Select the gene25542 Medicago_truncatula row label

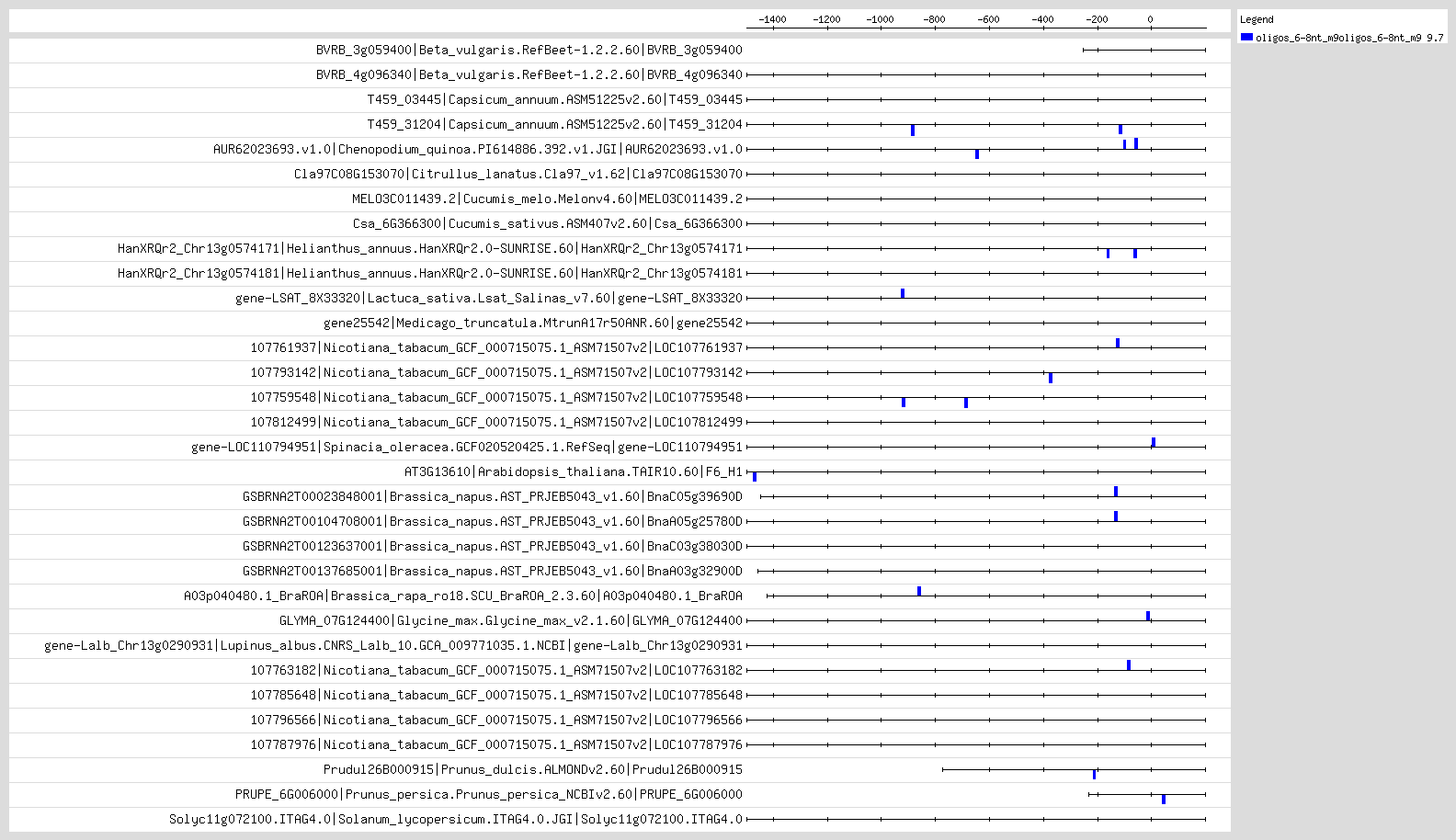tap(533, 323)
